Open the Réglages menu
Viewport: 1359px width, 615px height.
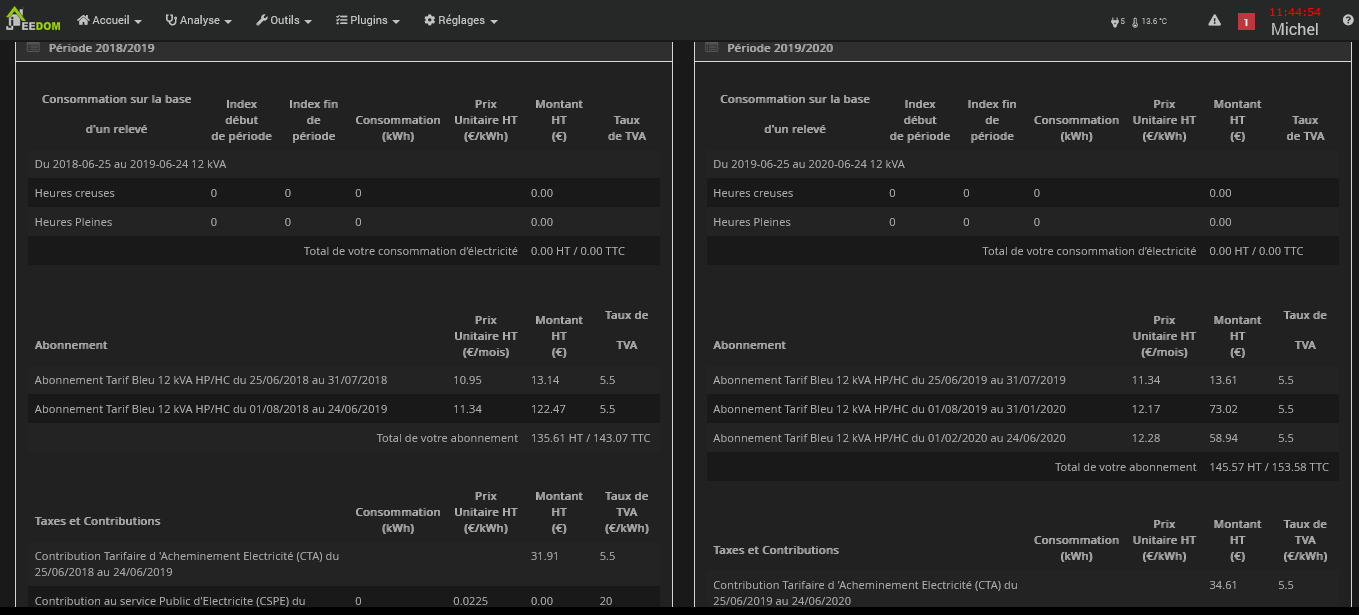461,20
